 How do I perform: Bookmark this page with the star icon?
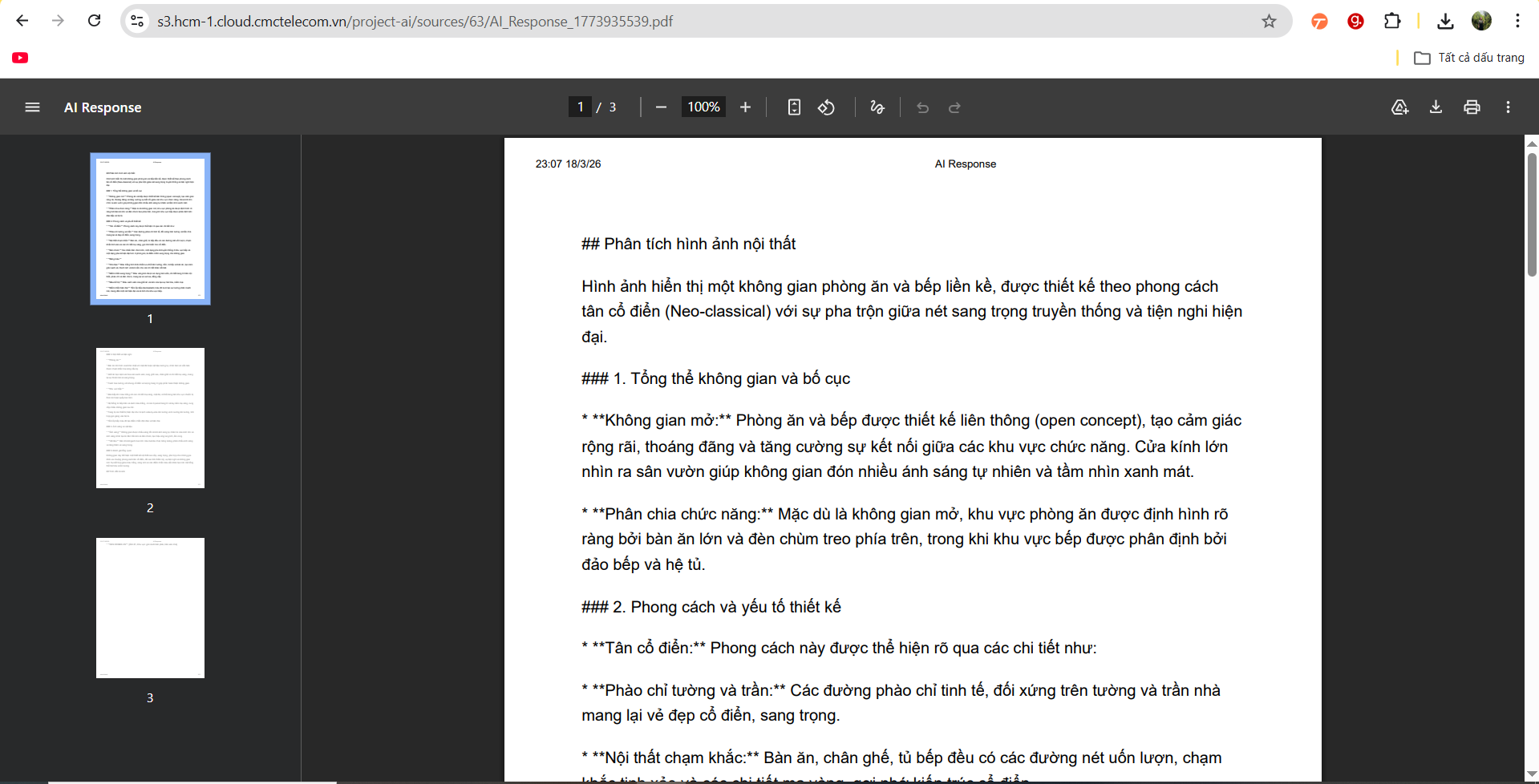pyautogui.click(x=1269, y=22)
